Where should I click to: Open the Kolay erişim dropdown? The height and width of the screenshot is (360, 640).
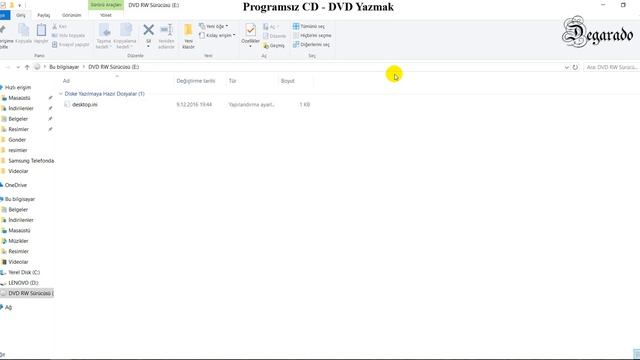(217, 36)
